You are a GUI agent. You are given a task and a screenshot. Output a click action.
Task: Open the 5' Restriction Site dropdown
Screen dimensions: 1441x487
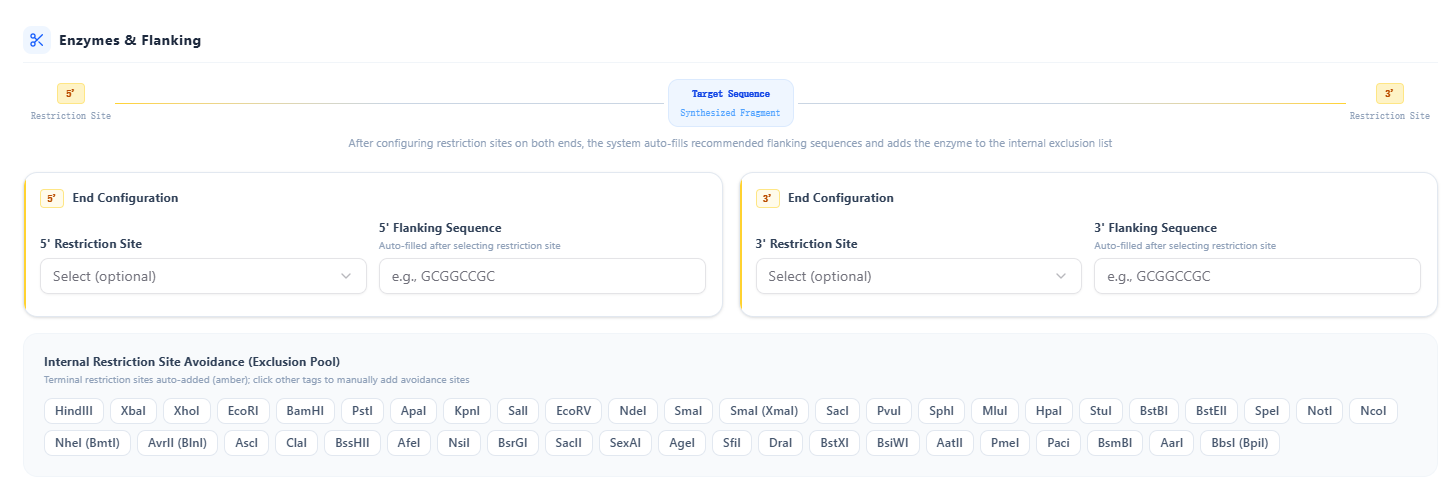tap(203, 276)
